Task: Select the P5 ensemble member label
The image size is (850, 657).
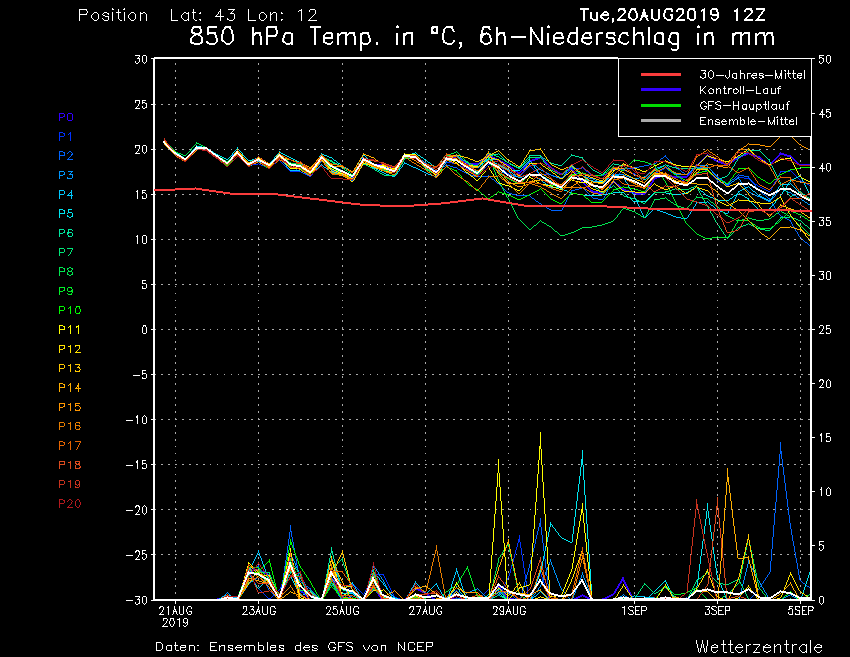Action: click(65, 214)
